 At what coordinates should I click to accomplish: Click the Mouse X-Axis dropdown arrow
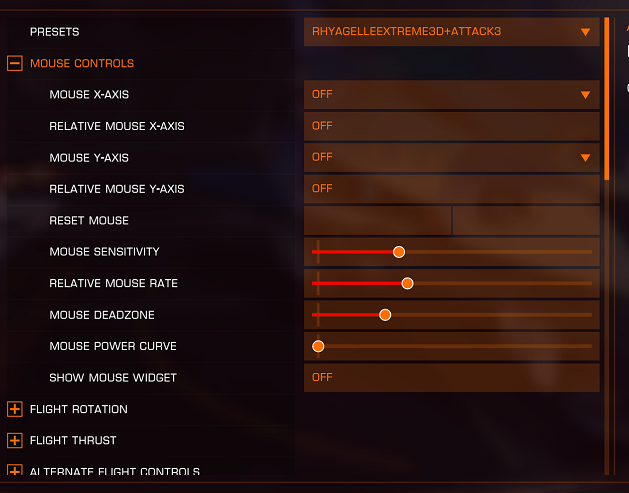coord(585,95)
